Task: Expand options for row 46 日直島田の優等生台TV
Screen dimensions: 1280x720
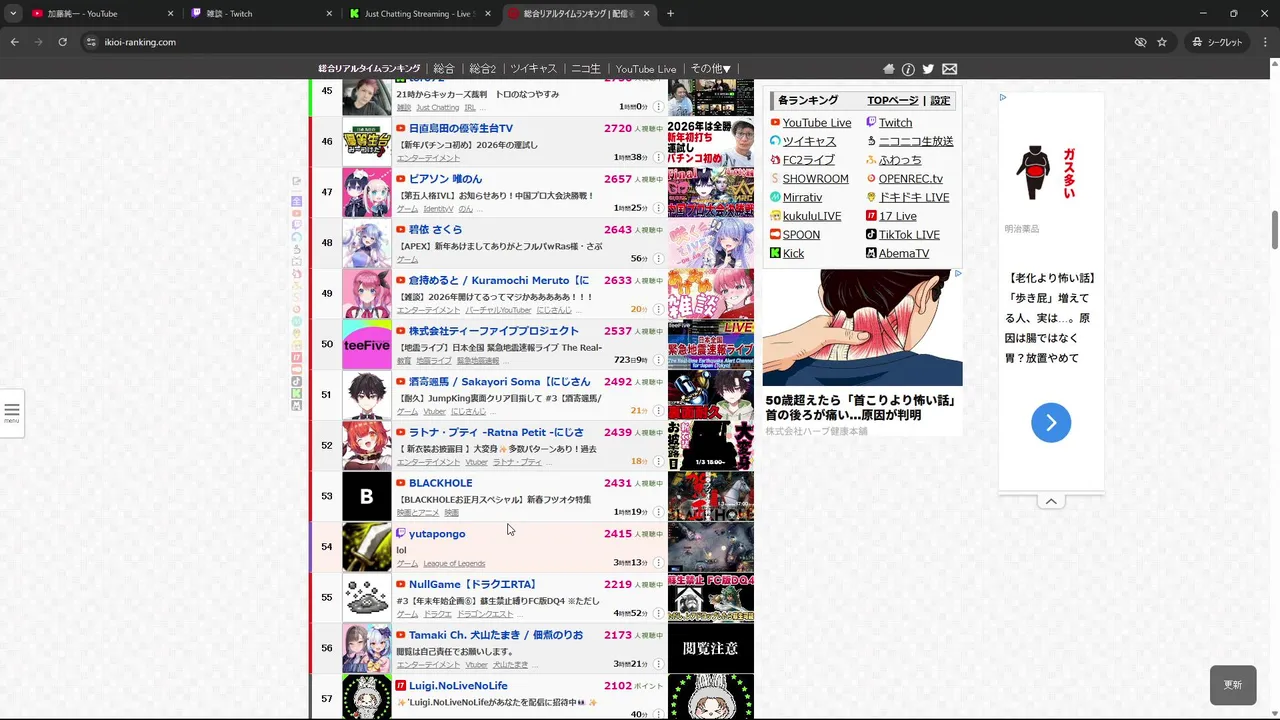Action: 658,157
